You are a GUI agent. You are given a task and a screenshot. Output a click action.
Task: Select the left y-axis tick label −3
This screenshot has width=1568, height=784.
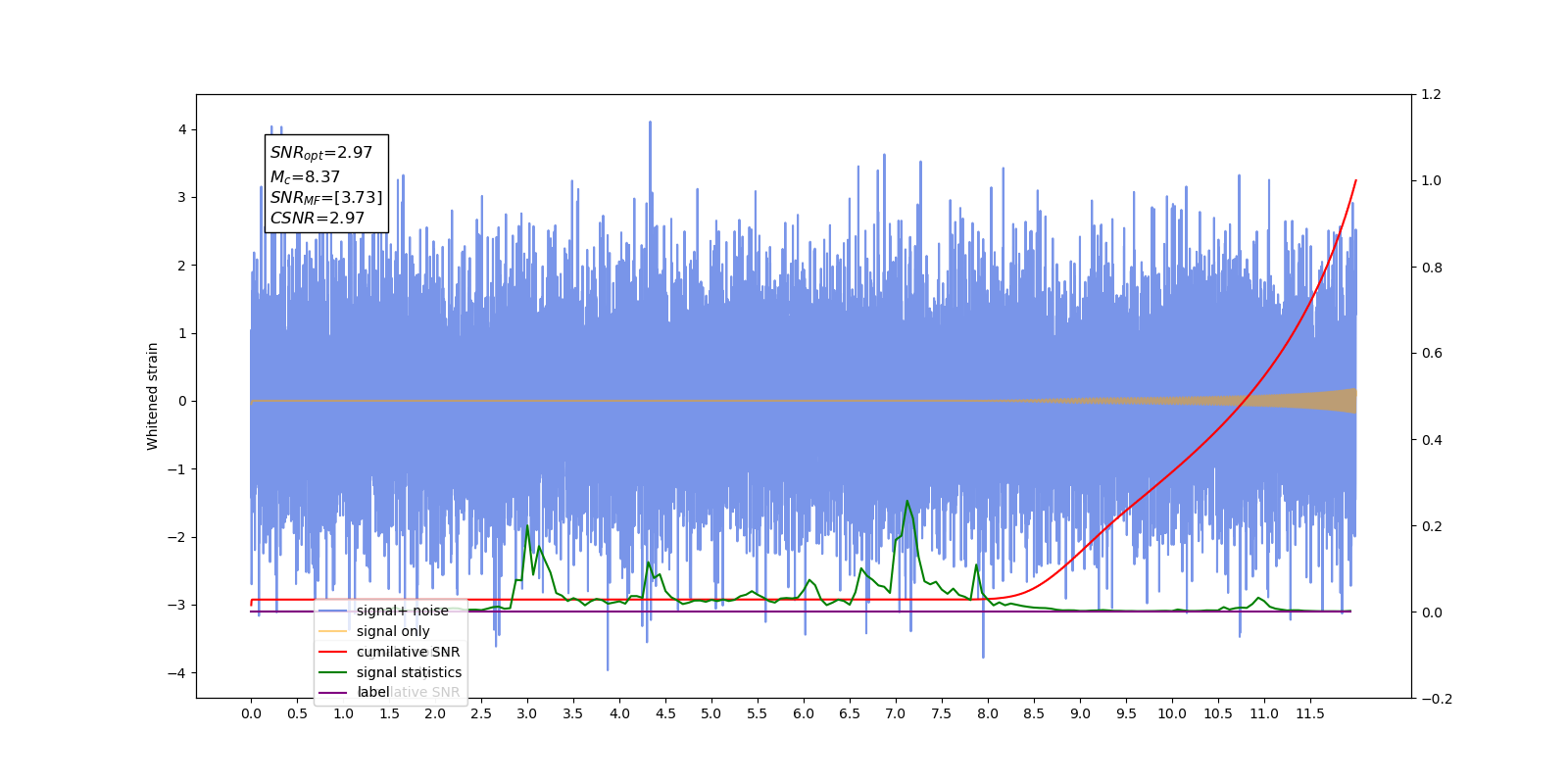(176, 606)
